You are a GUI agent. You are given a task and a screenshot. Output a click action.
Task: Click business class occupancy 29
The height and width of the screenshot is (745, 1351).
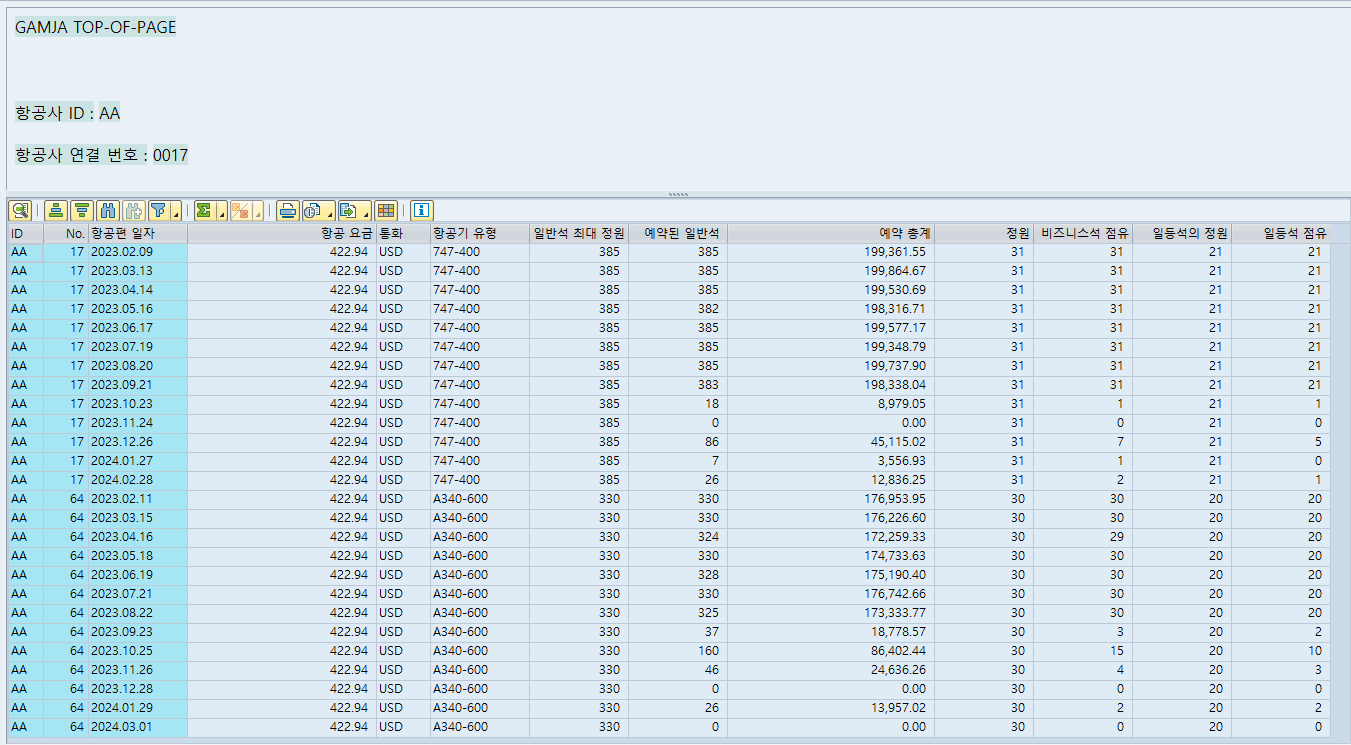[1083, 537]
